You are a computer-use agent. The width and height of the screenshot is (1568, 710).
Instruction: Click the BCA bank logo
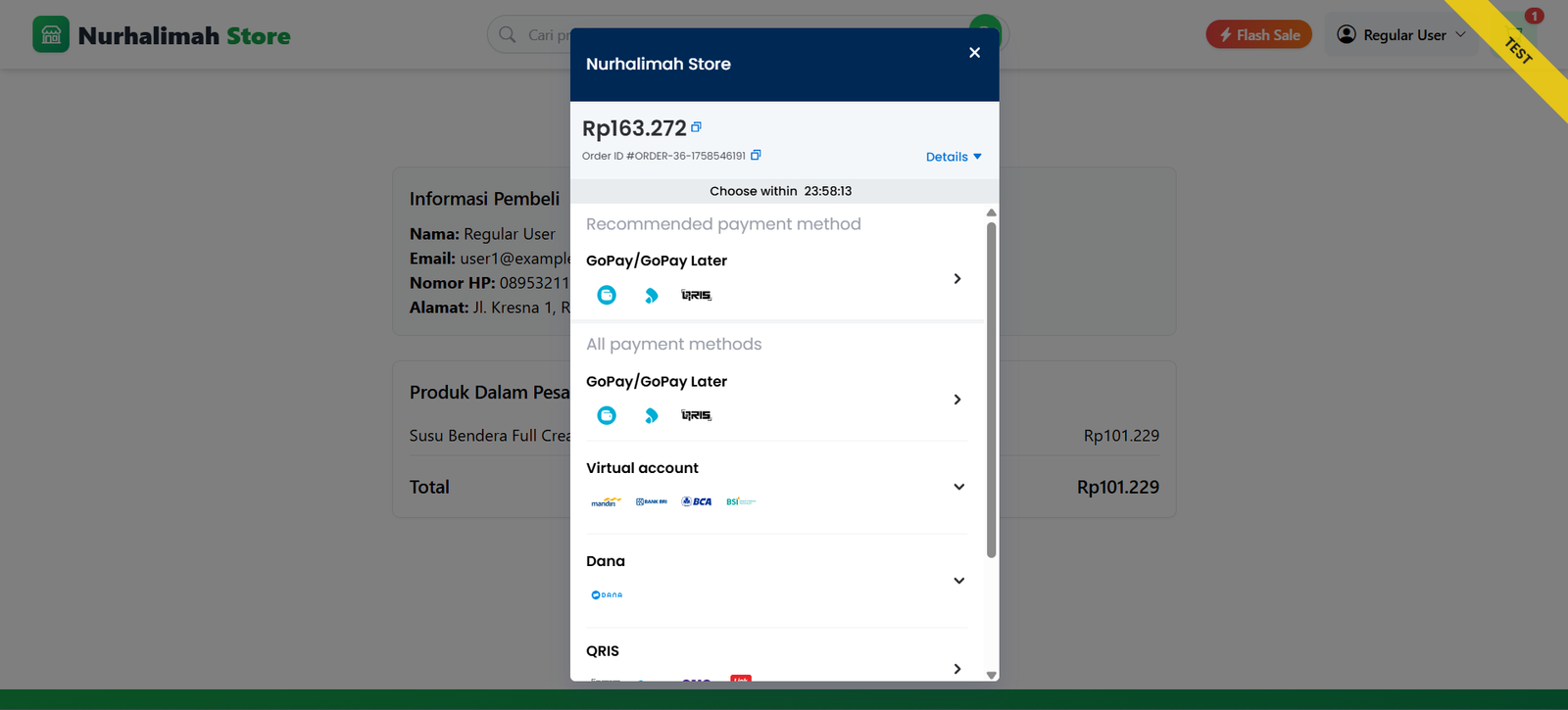697,501
